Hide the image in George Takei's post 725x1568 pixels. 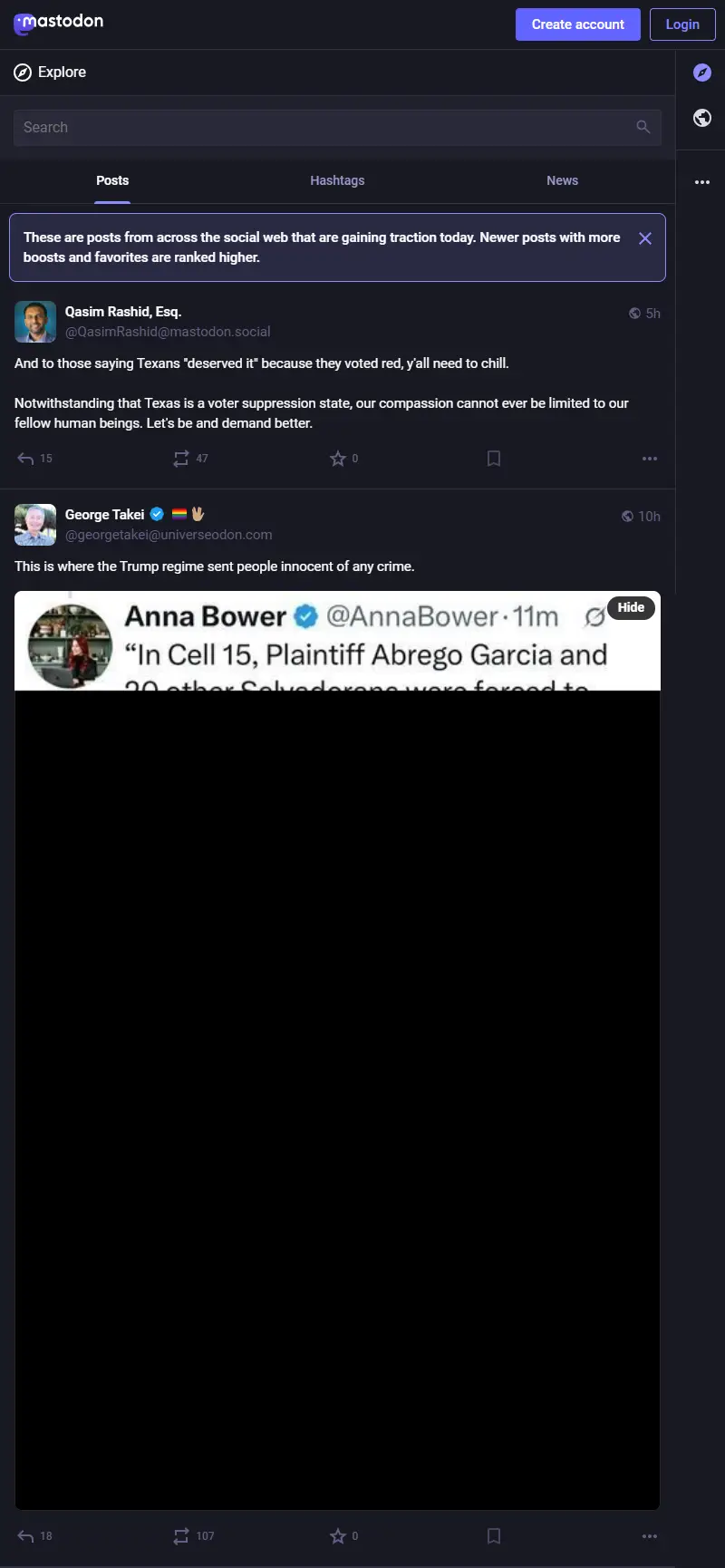coord(631,608)
